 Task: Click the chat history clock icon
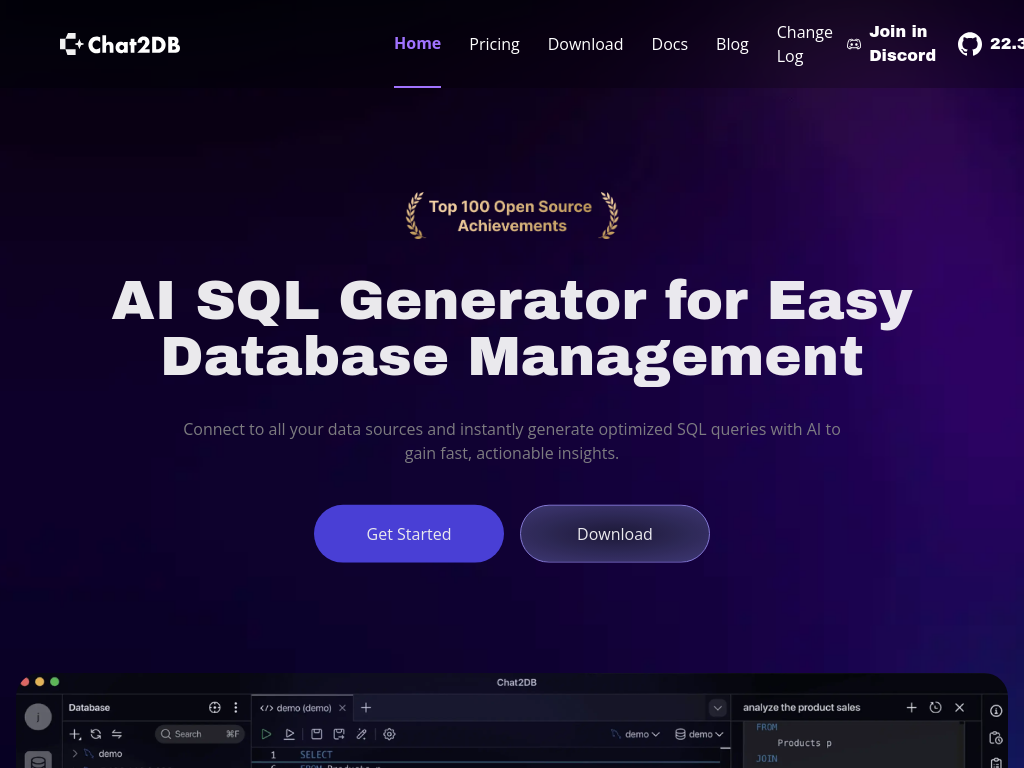coord(935,707)
